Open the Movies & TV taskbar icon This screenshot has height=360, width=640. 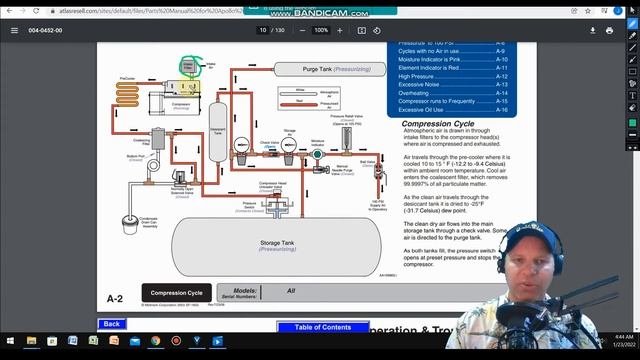pyautogui.click(x=217, y=341)
